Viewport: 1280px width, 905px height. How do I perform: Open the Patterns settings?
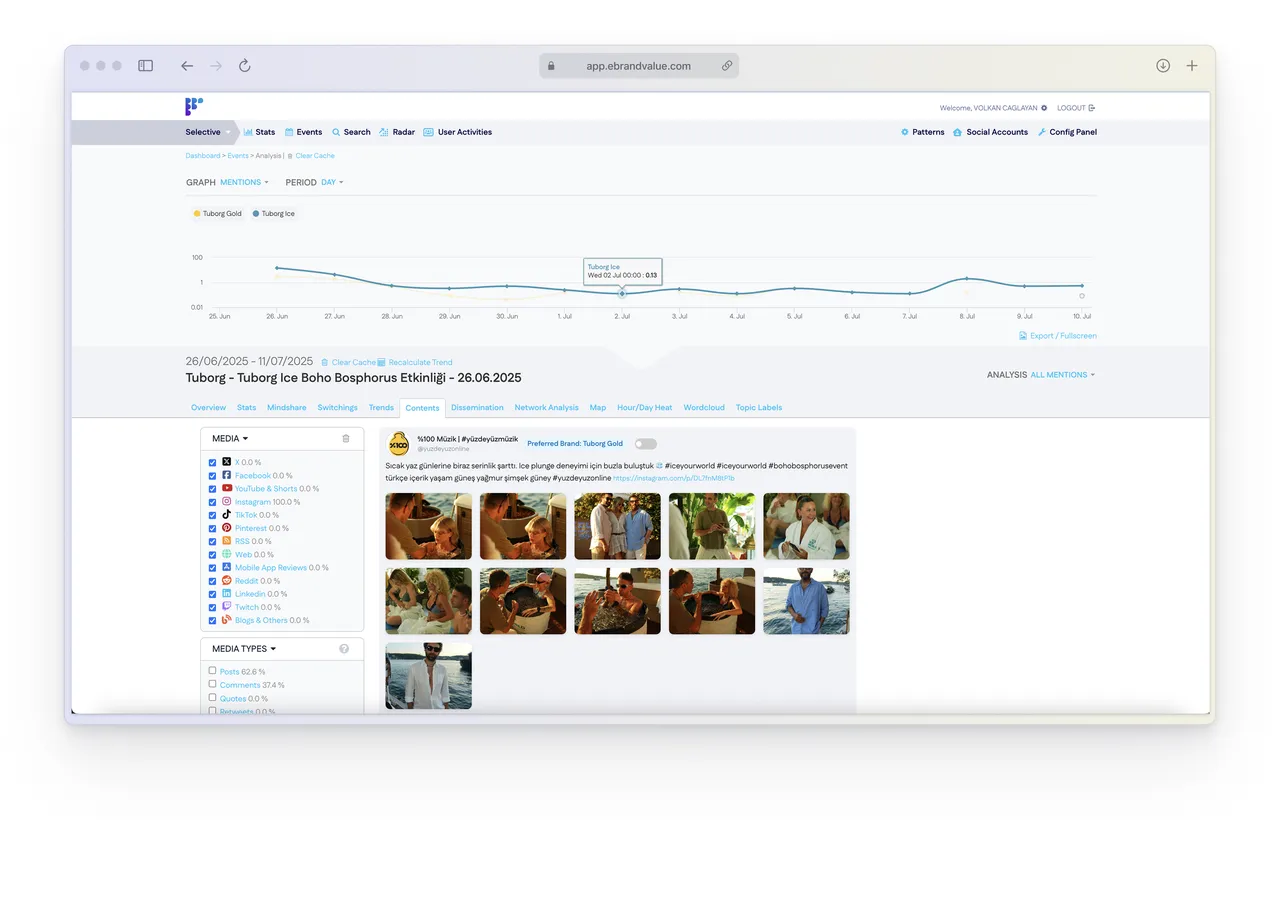tap(922, 132)
